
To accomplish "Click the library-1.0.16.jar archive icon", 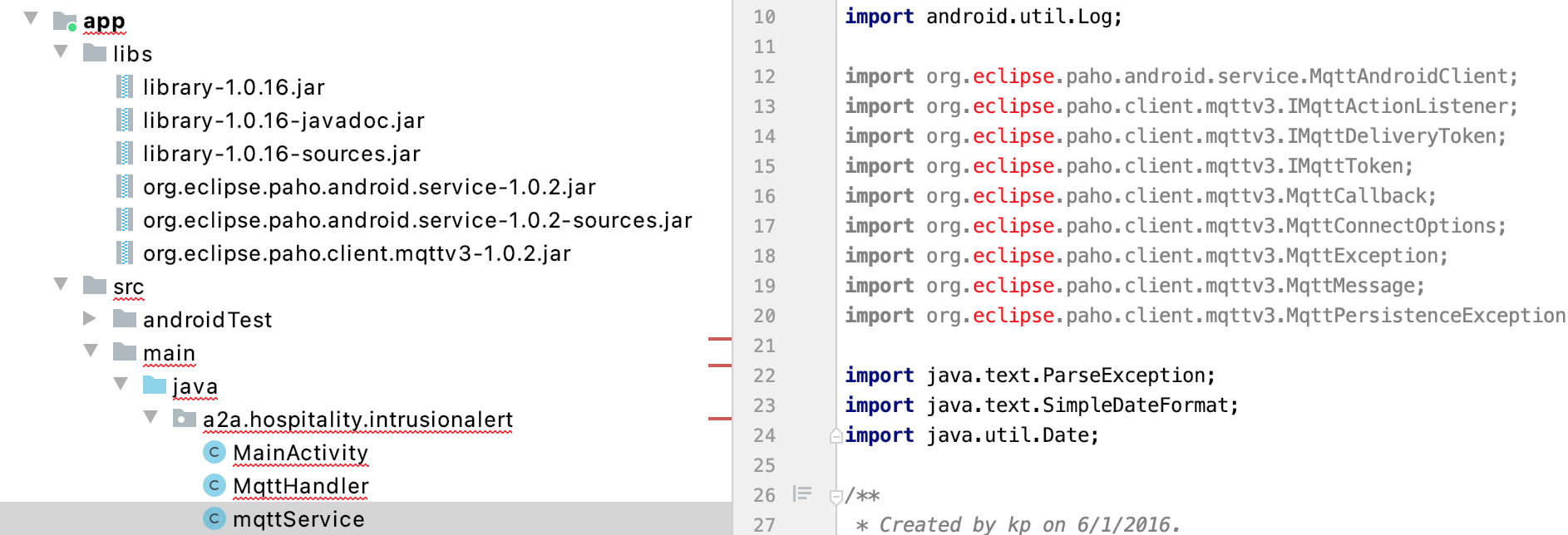I will tap(125, 86).
